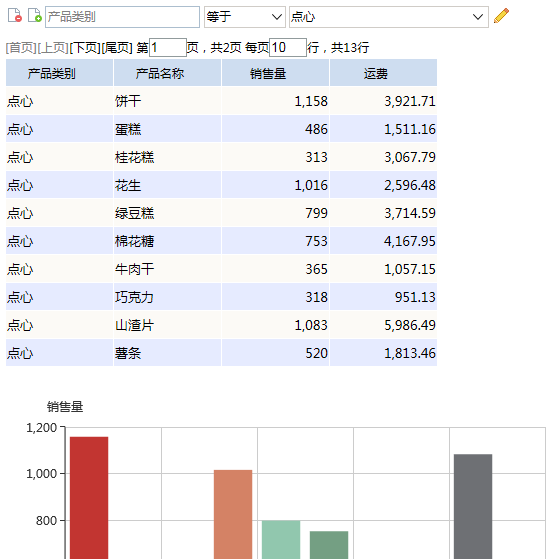The width and height of the screenshot is (553, 559).
Task: Click the yellow pencil edit icon
Action: [501, 16]
